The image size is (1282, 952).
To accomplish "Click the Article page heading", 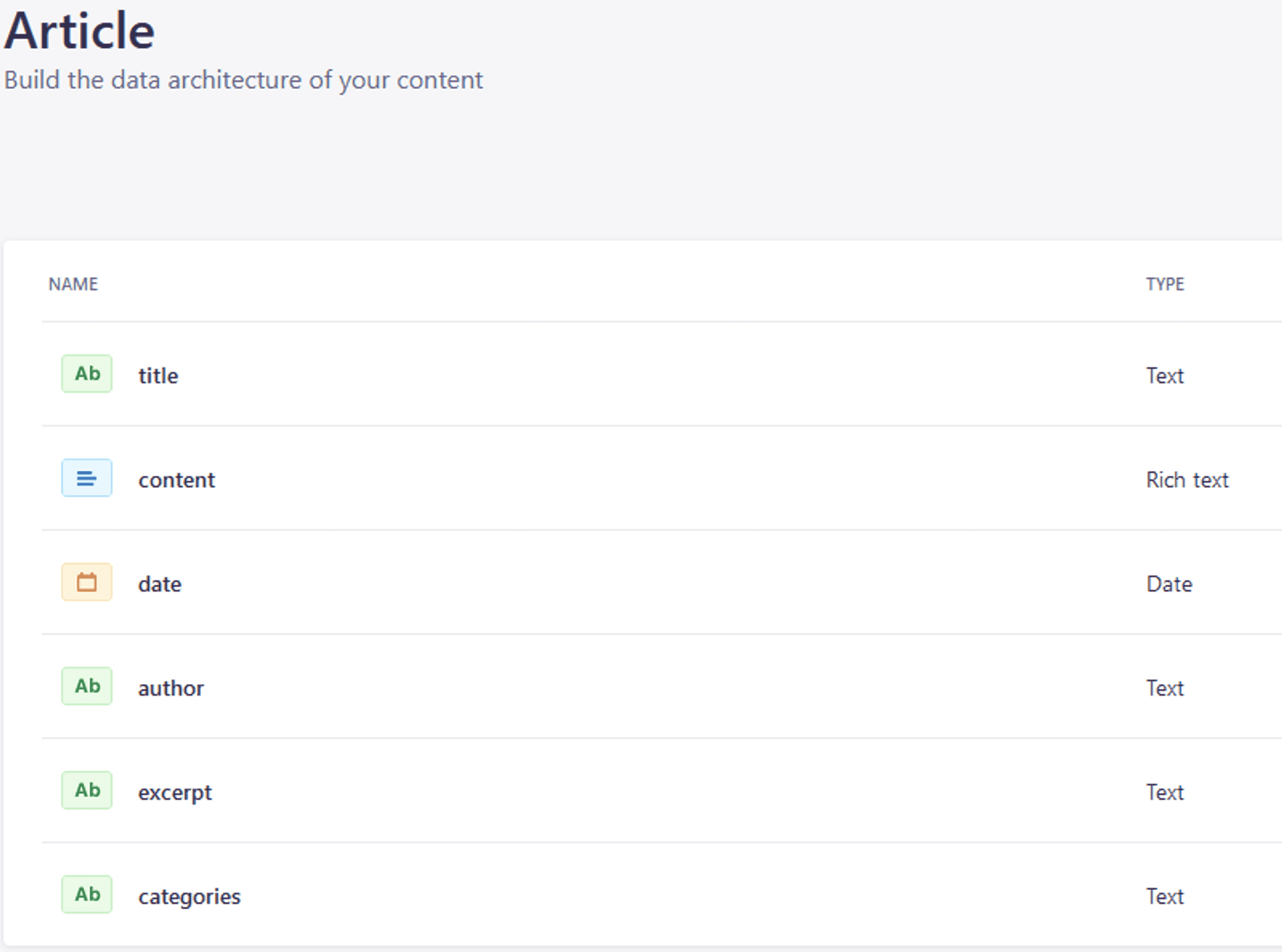I will [x=79, y=31].
